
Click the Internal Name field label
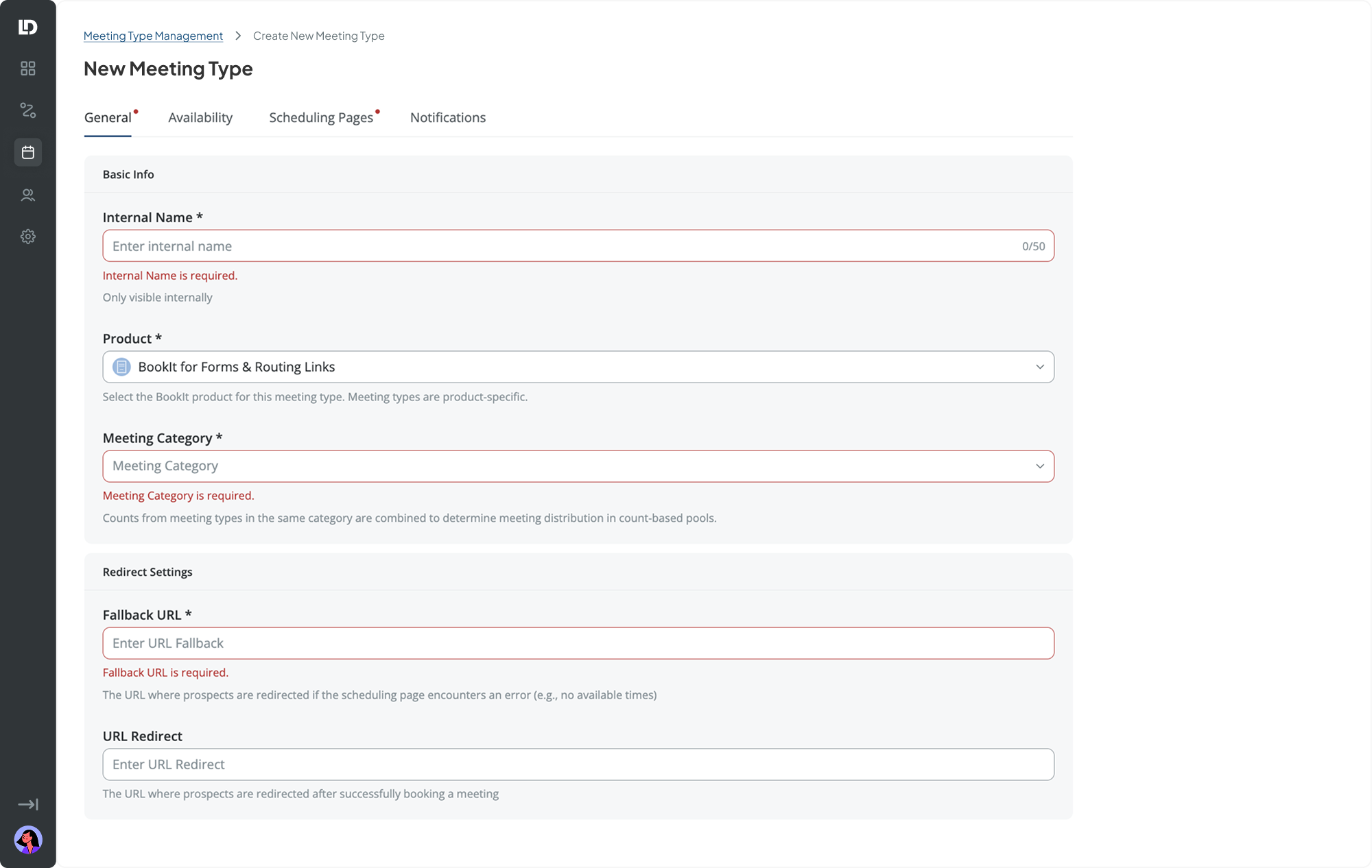pyautogui.click(x=153, y=217)
